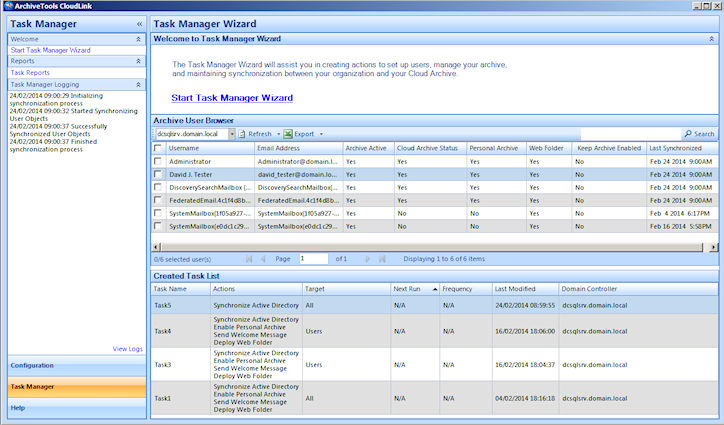Click the Start Task Manager Wizard sidebar link
The height and width of the screenshot is (425, 724).
[x=50, y=50]
